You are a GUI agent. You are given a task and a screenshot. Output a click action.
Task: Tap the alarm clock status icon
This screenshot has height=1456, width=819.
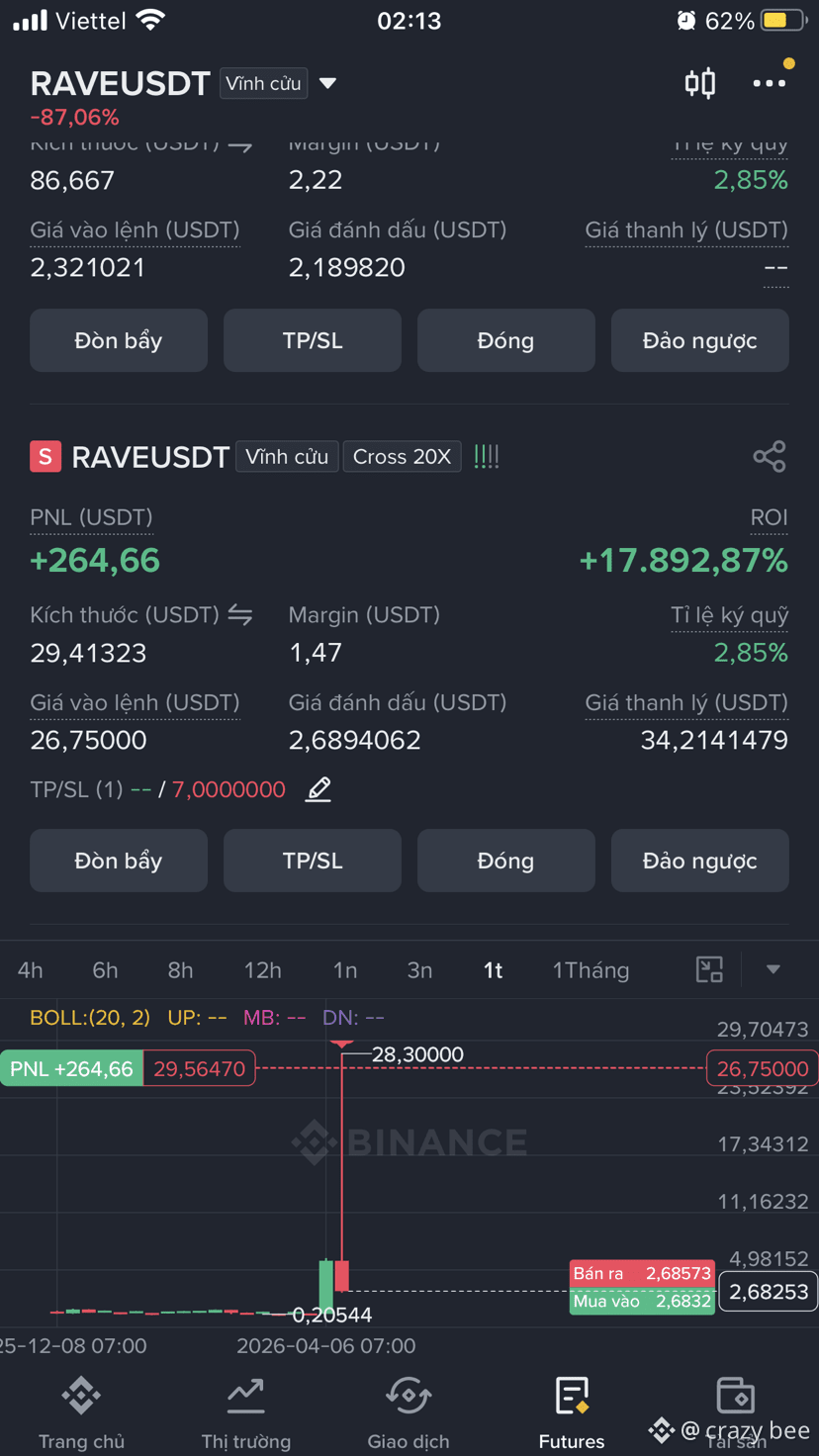pos(685,20)
